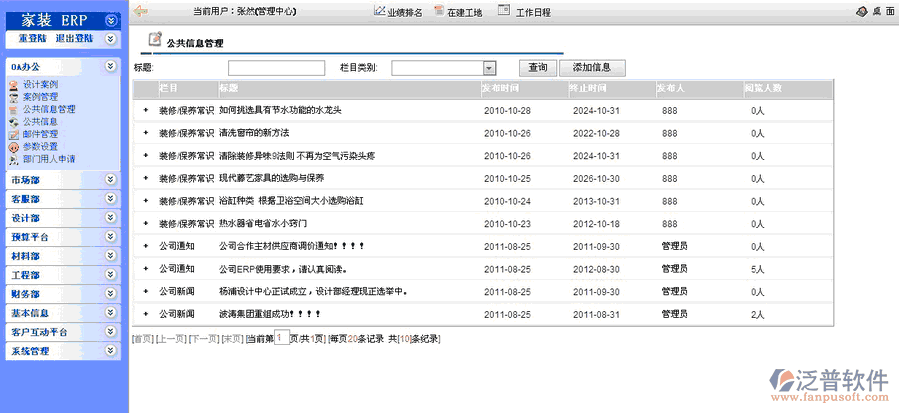Open 案例管理 in the sidebar
Image resolution: width=899 pixels, height=413 pixels.
[40, 98]
